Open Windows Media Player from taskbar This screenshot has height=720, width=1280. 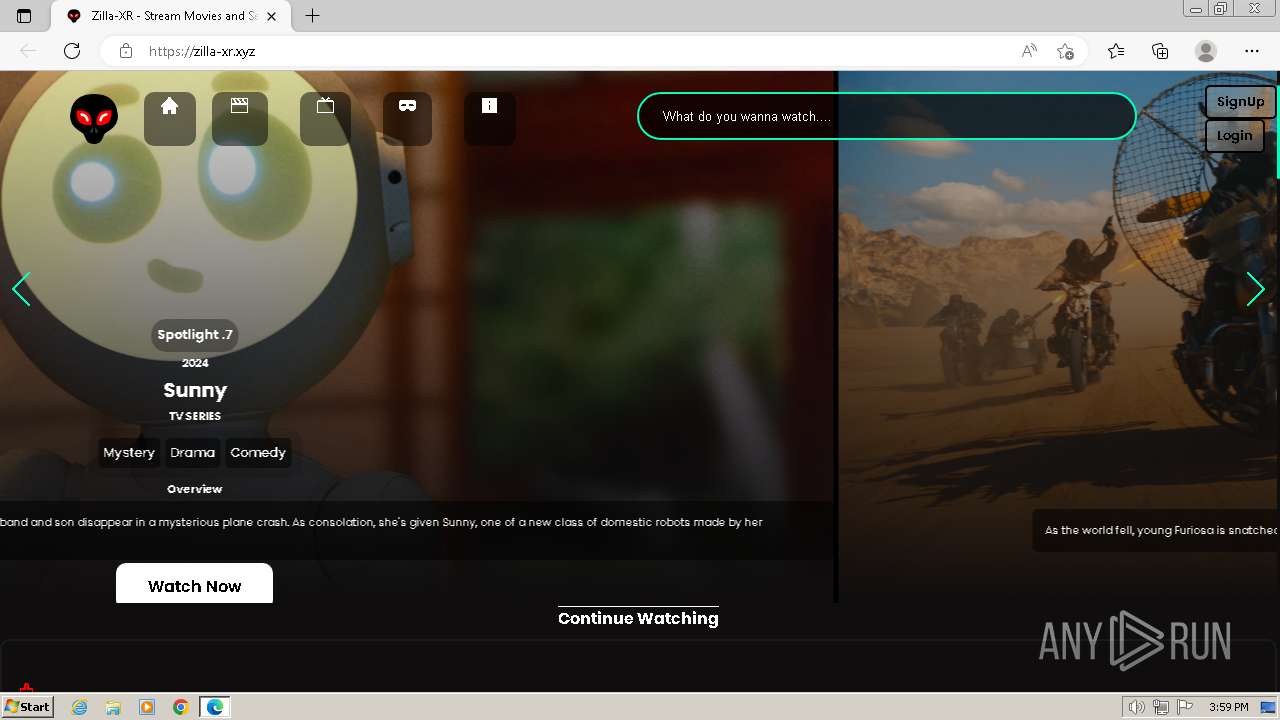click(147, 707)
